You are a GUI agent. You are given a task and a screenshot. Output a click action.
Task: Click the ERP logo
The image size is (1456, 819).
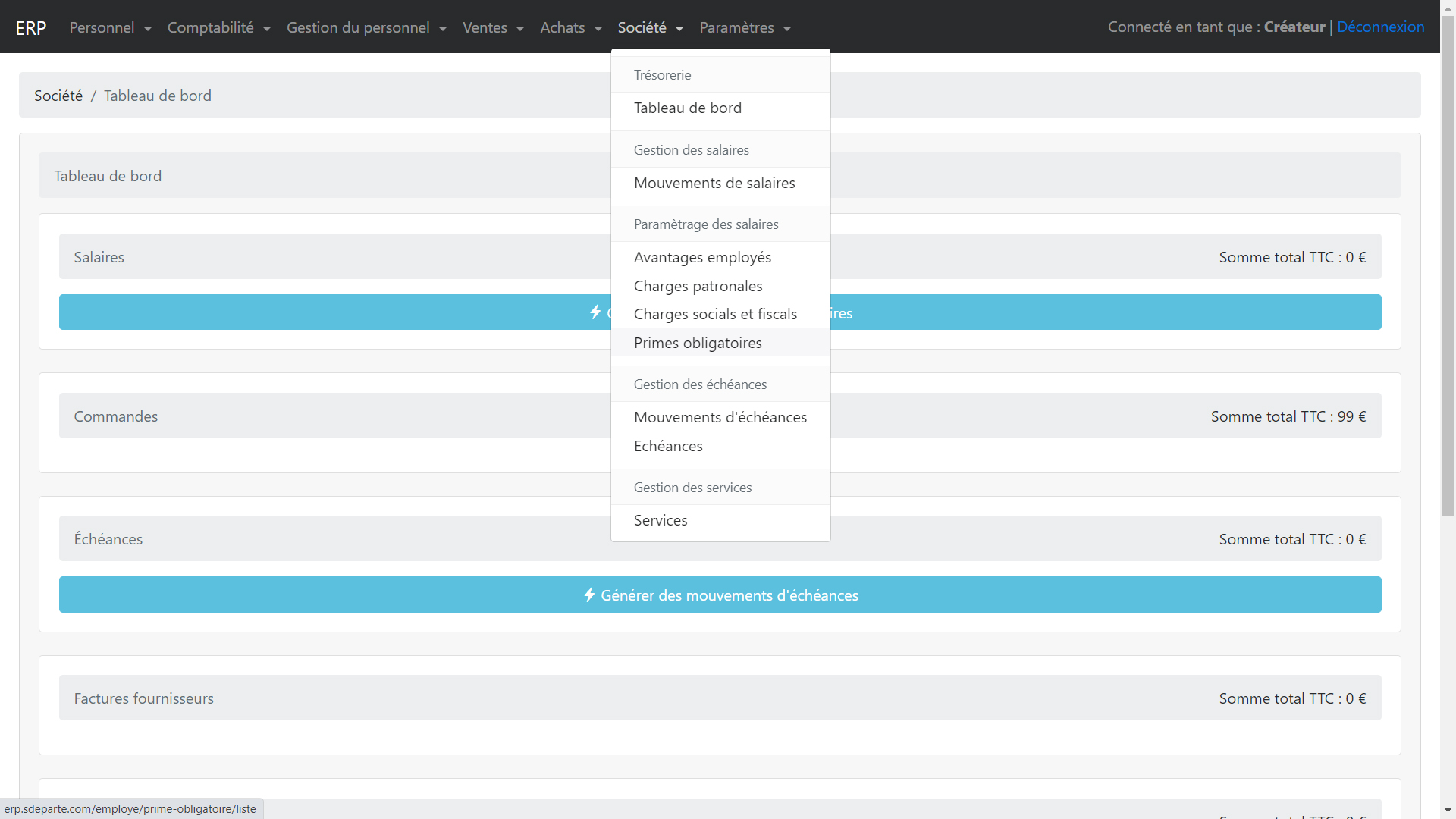click(x=30, y=27)
